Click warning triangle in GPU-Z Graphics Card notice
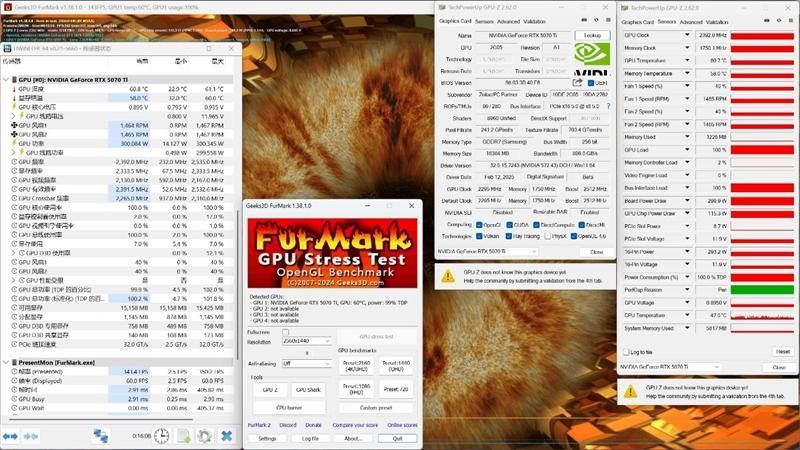 [448, 276]
